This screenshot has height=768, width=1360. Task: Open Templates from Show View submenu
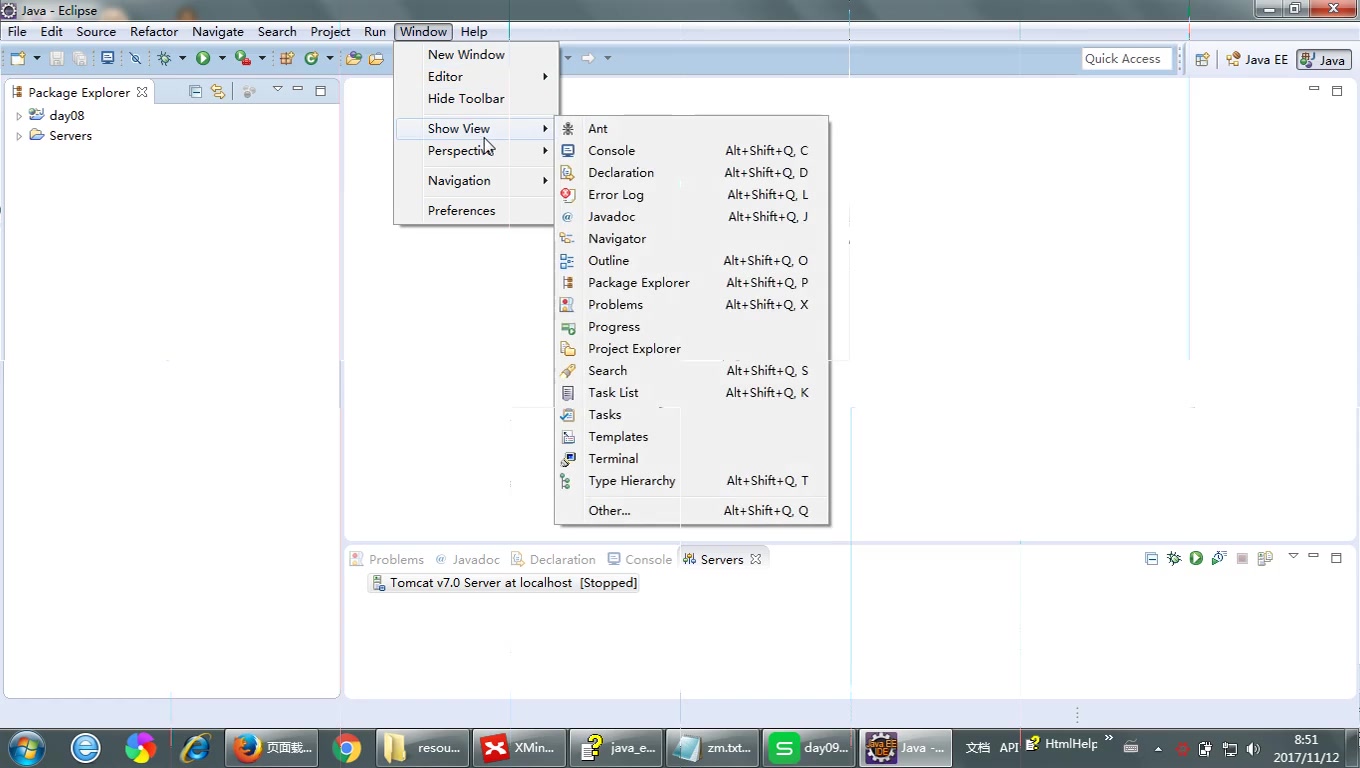tap(691, 437)
